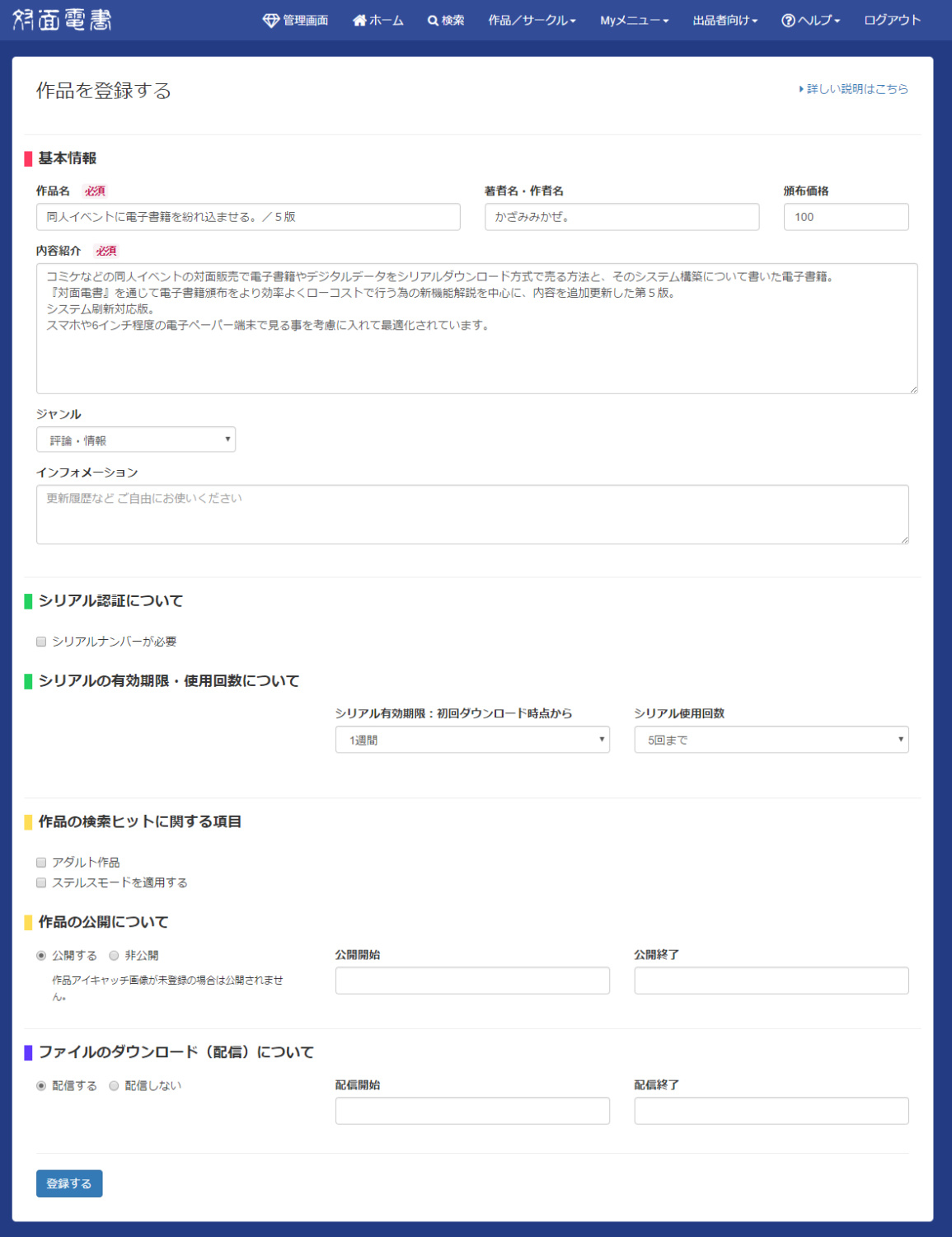Viewport: 952px width, 1237px height.
Task: Click the 公開開始 date input field
Action: coord(472,981)
